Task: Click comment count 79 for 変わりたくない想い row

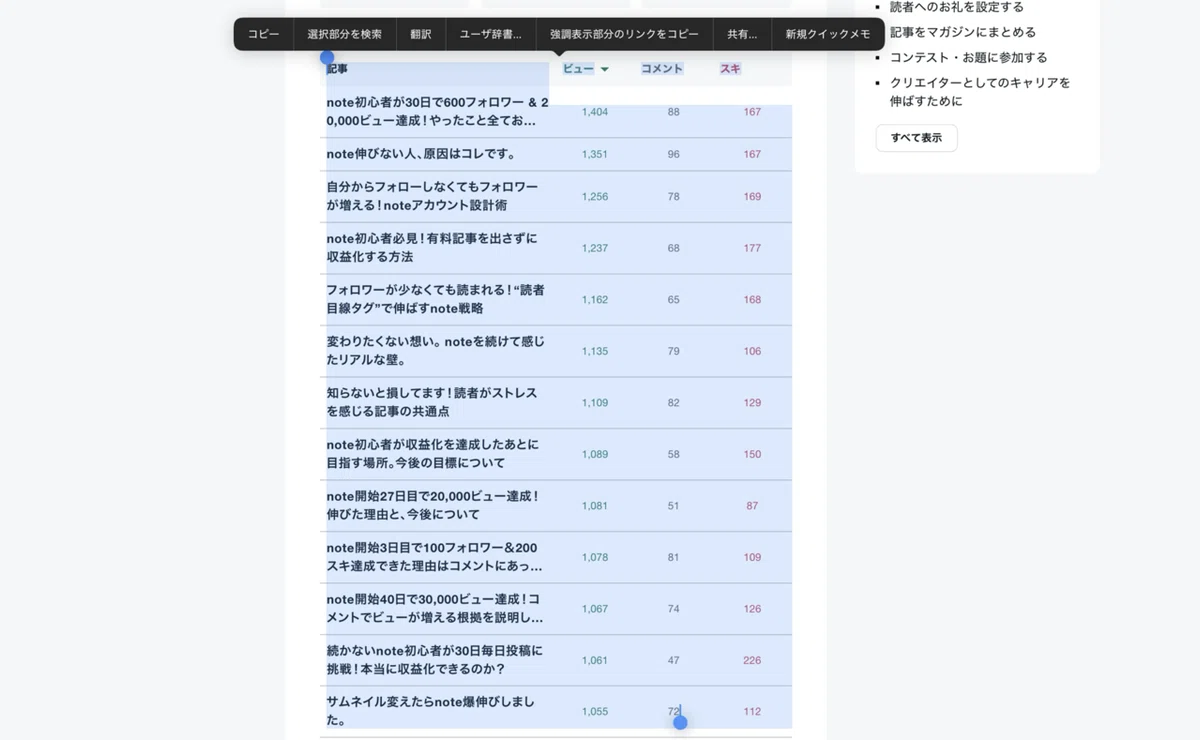Action: [673, 351]
